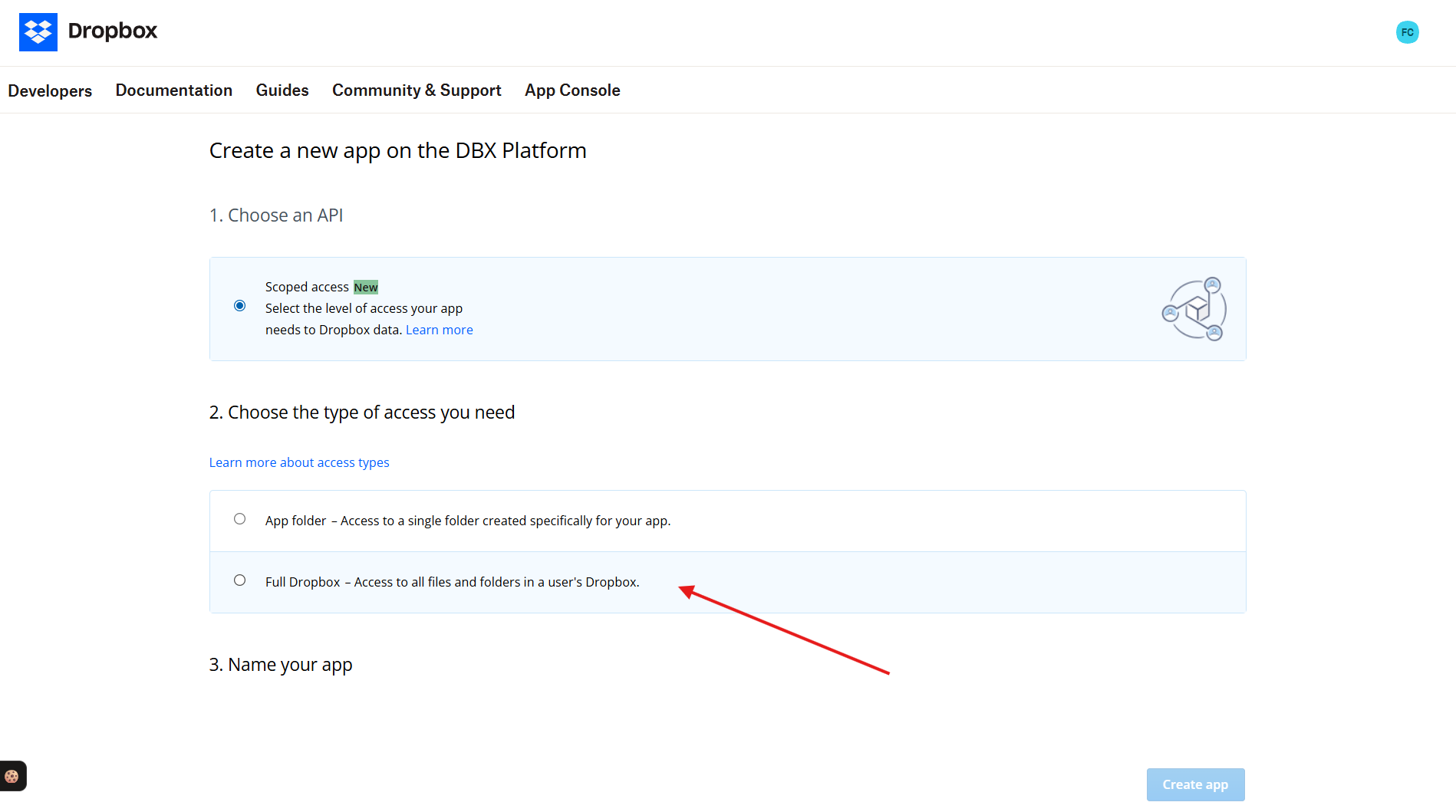Open the FC user avatar menu
1456x812 pixels.
click(x=1407, y=32)
